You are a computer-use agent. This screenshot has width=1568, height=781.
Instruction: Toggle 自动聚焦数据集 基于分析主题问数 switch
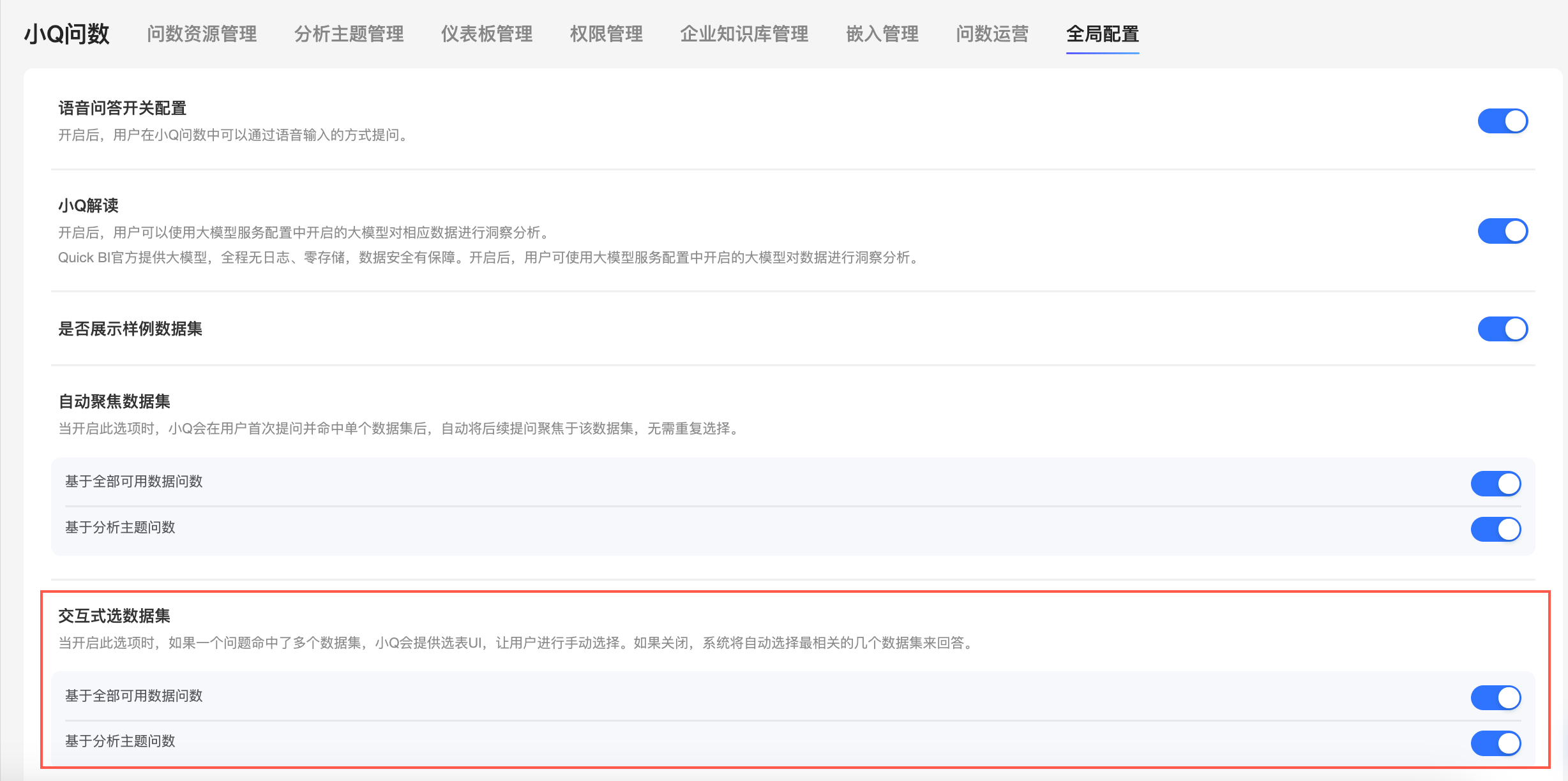coord(1495,529)
